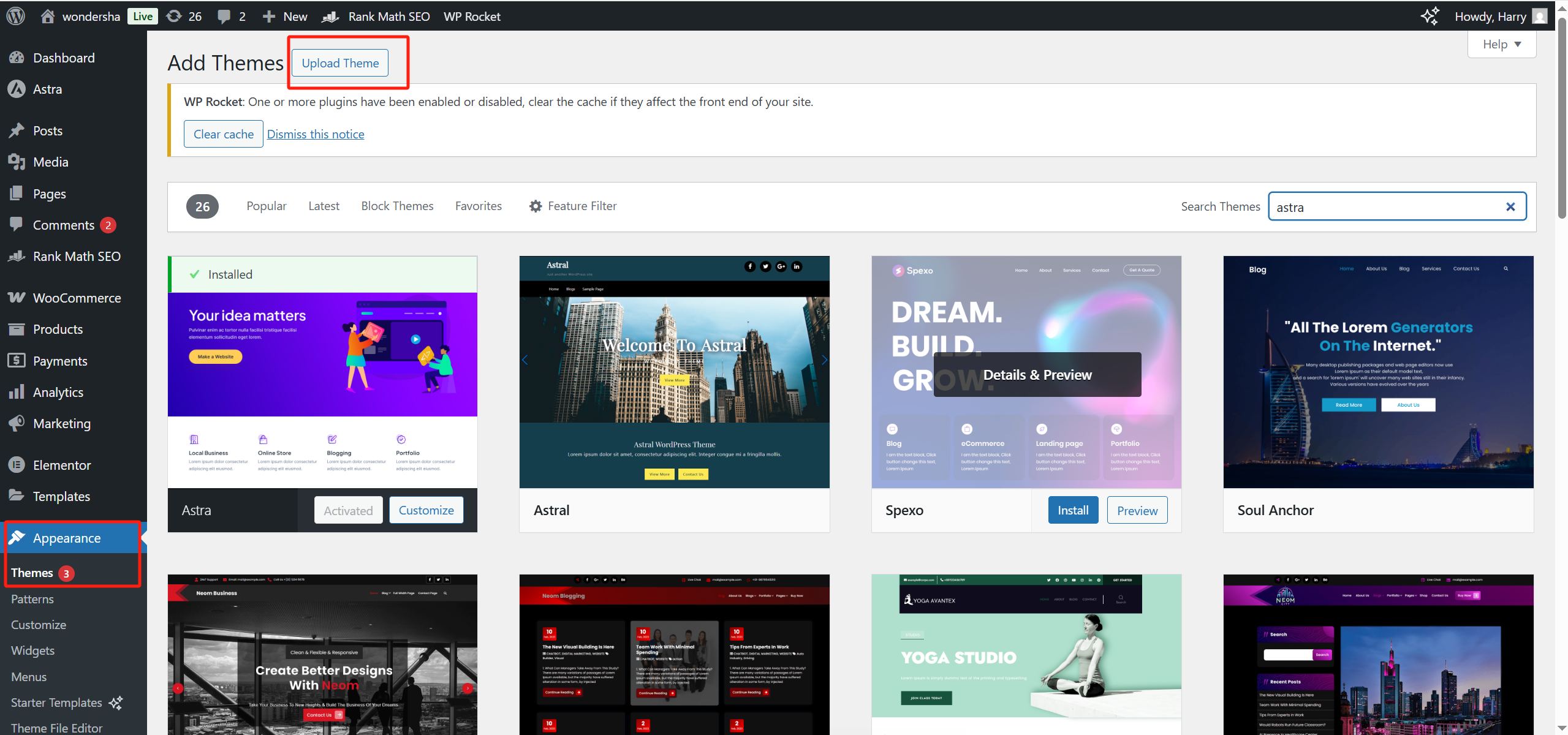The height and width of the screenshot is (735, 1568).
Task: Go to Elementor in the sidebar
Action: tap(61, 466)
